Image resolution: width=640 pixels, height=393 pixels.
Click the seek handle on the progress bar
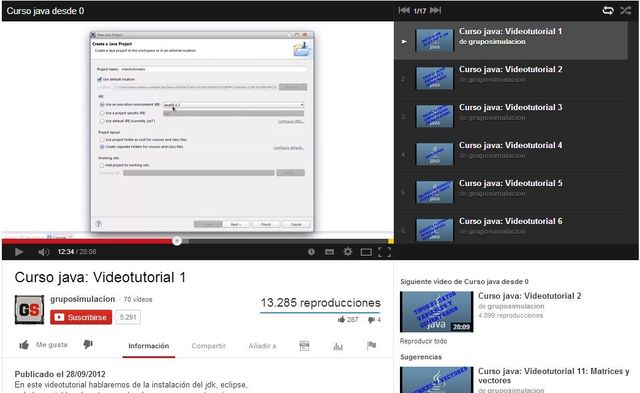177,241
